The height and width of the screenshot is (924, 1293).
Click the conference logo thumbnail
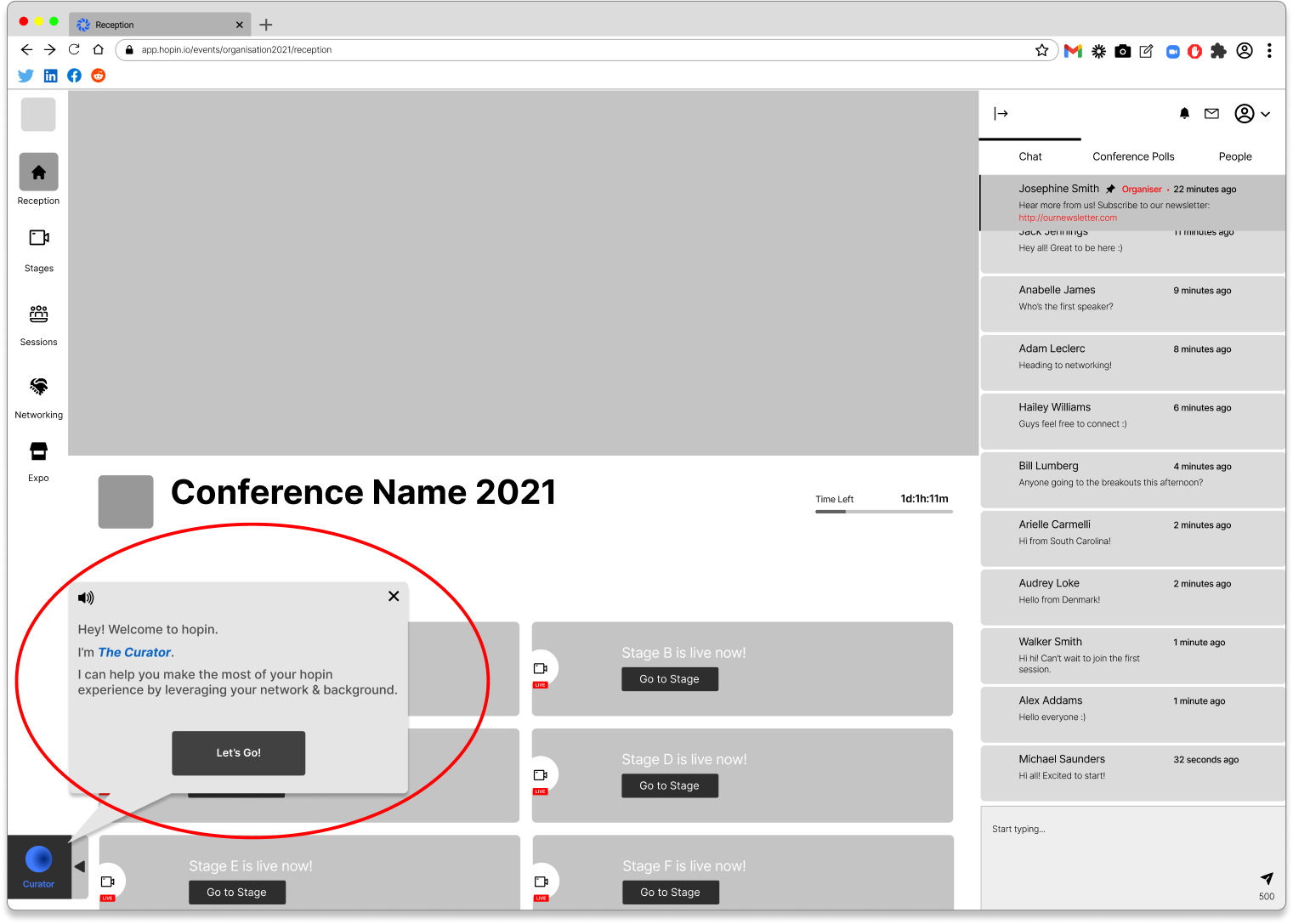tap(126, 502)
